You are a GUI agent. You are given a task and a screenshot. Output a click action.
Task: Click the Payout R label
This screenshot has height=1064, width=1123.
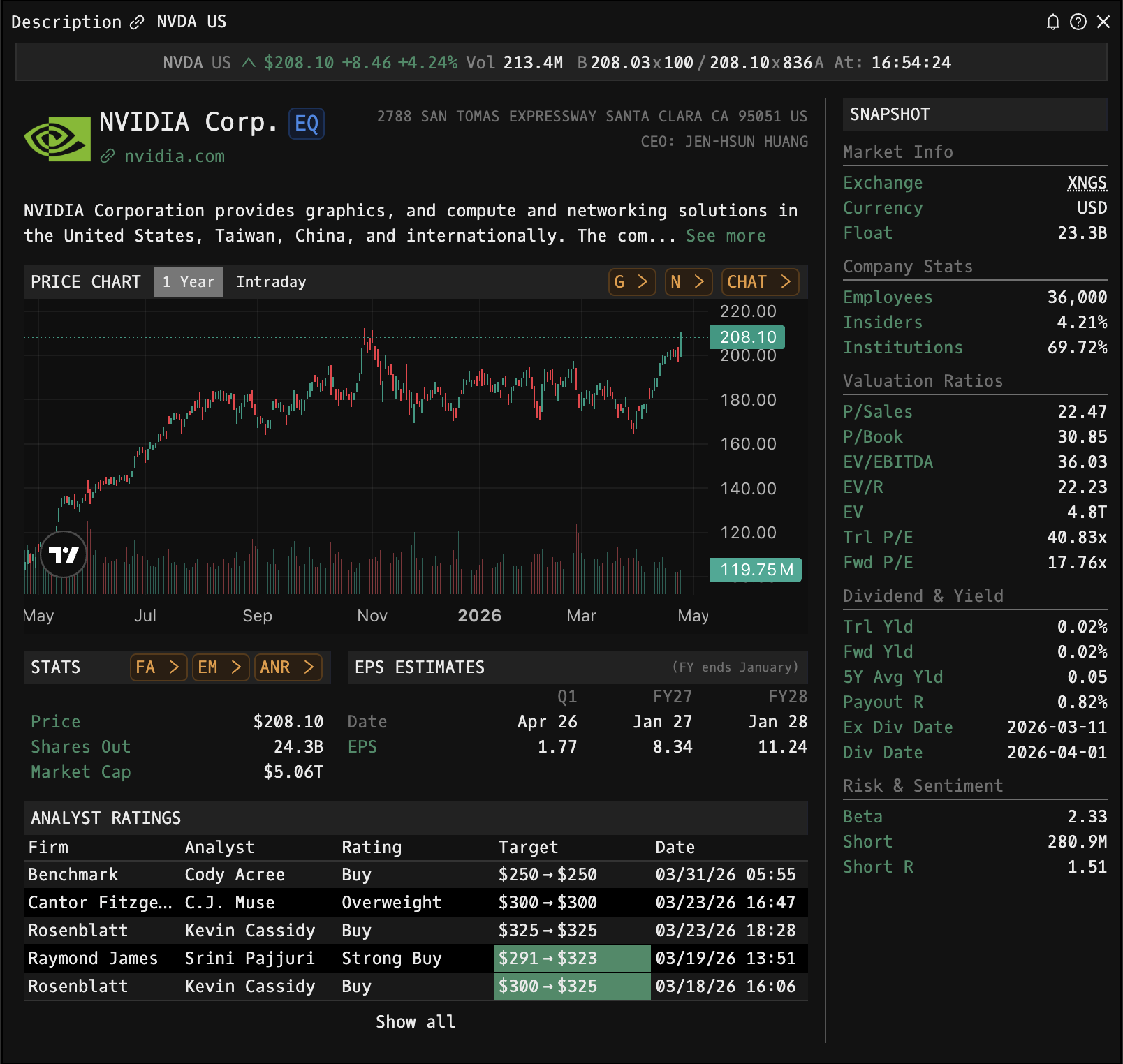pyautogui.click(x=883, y=702)
